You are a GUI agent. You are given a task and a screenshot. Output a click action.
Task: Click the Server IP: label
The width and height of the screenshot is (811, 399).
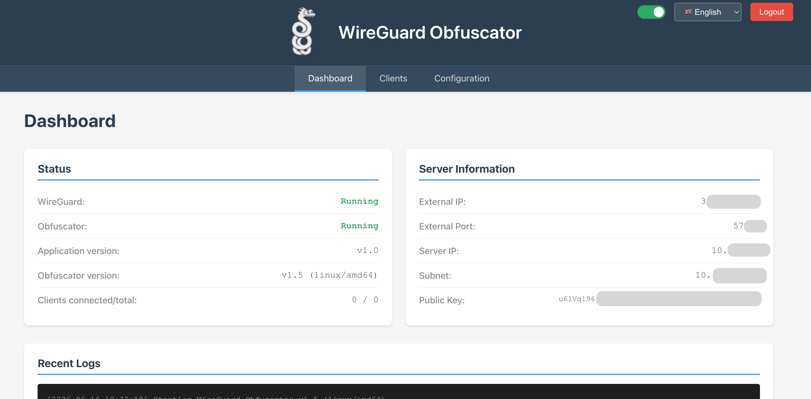click(x=439, y=251)
